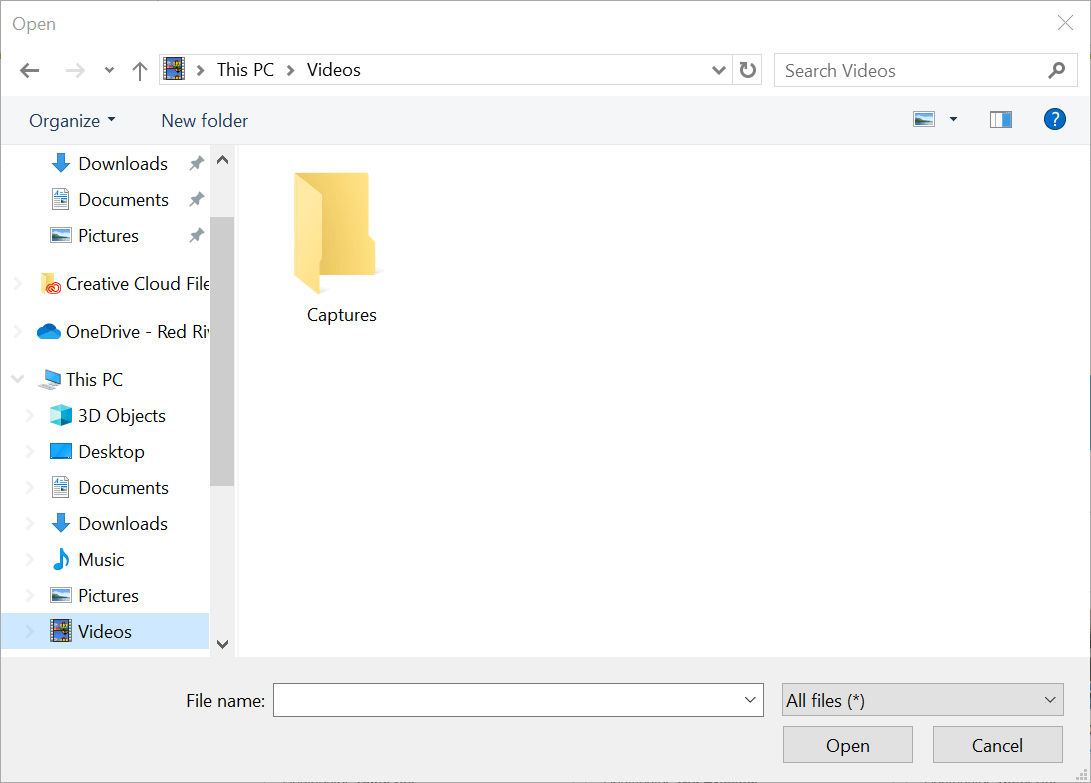Viewport: 1091px width, 783px height.
Task: Open the File name history dropdown
Action: tap(751, 701)
